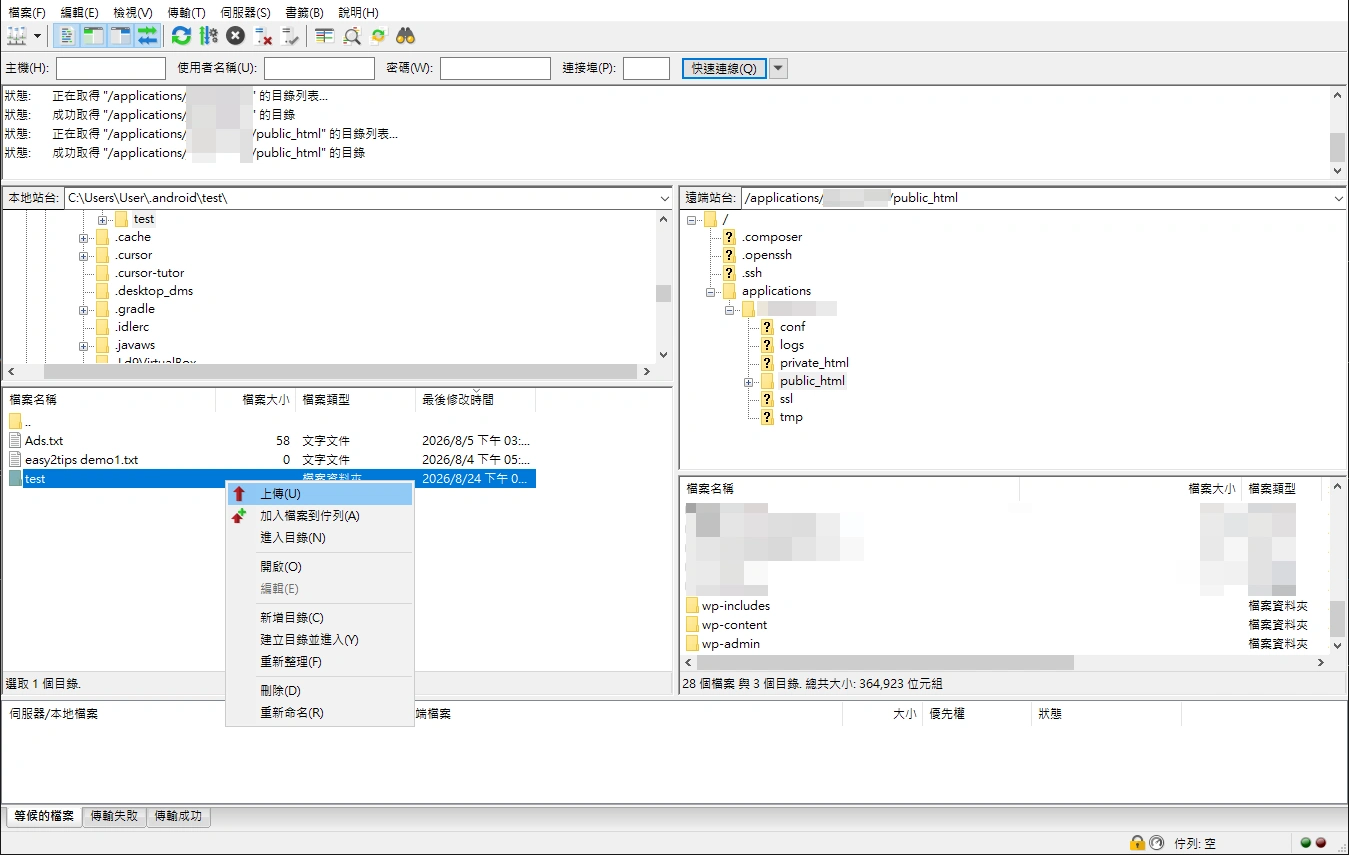Switch to the 傳輸失敗 tab
Image resolution: width=1349 pixels, height=855 pixels.
coord(114,816)
